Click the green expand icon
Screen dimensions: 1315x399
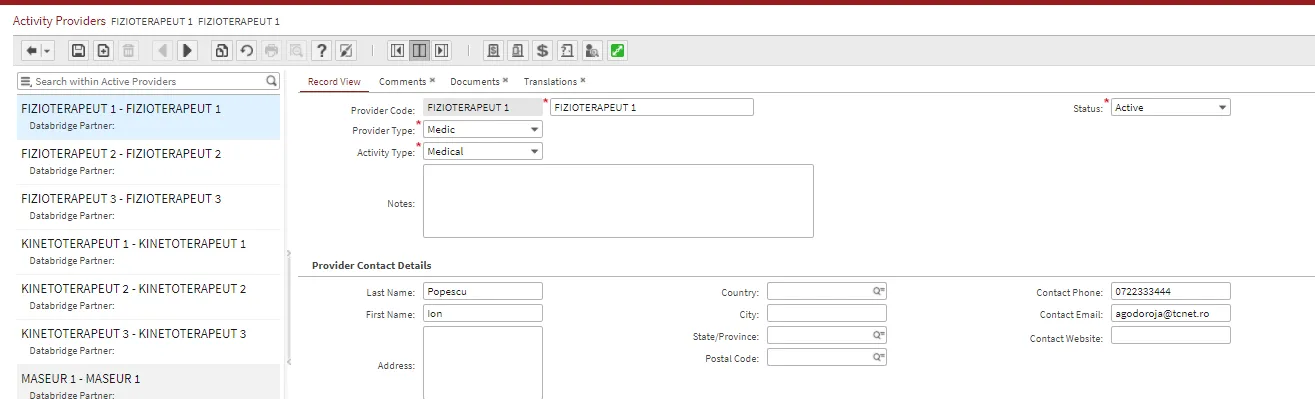617,50
